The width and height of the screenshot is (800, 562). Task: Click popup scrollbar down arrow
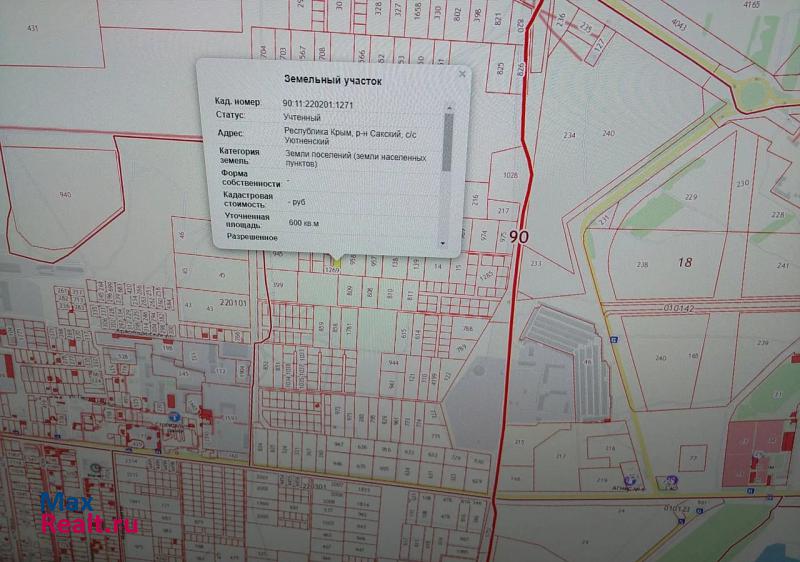point(443,243)
